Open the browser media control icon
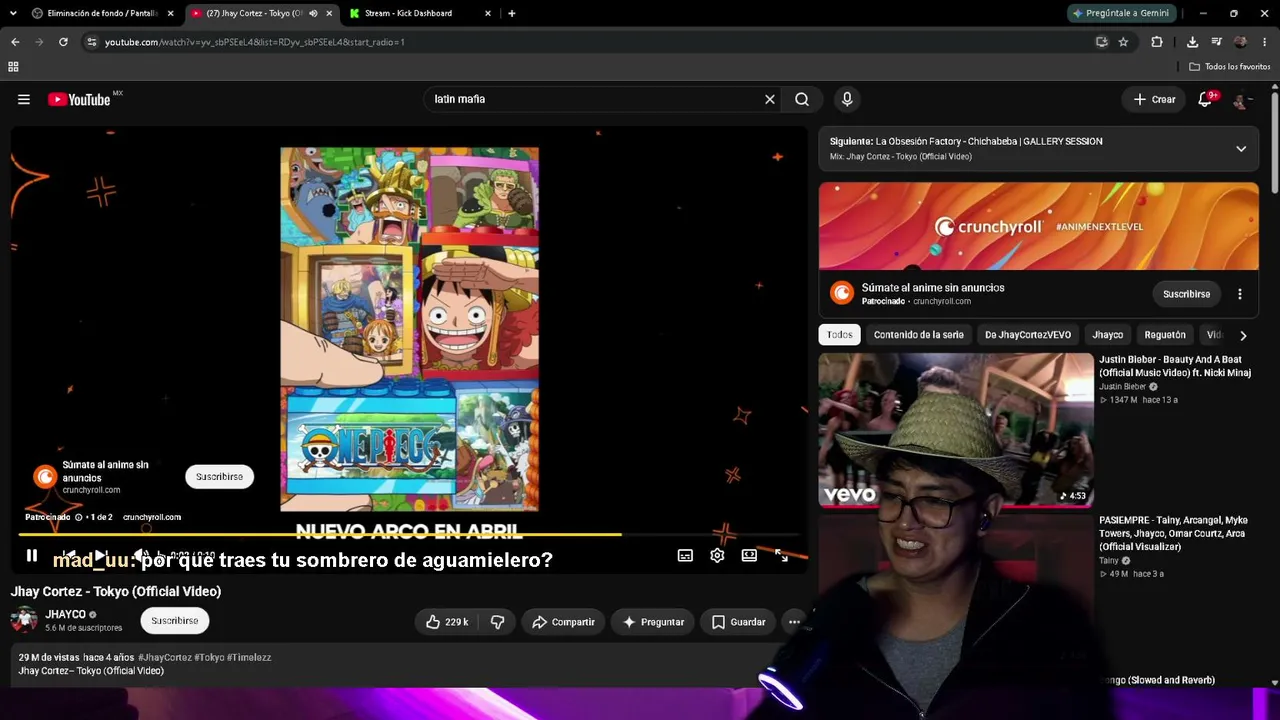Screen dimensions: 1280x720 pyautogui.click(x=1217, y=42)
